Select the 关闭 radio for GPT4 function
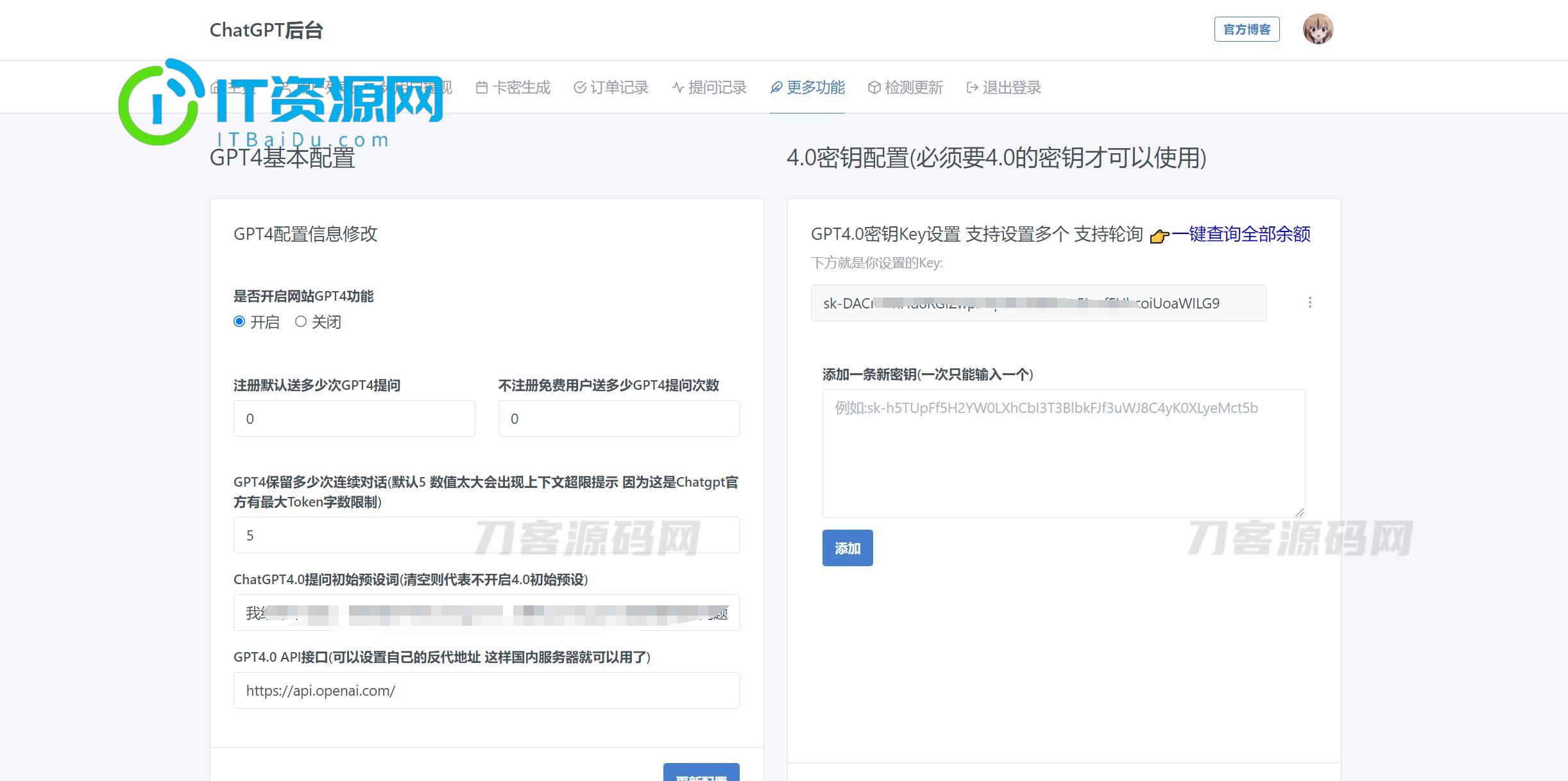 [x=300, y=321]
